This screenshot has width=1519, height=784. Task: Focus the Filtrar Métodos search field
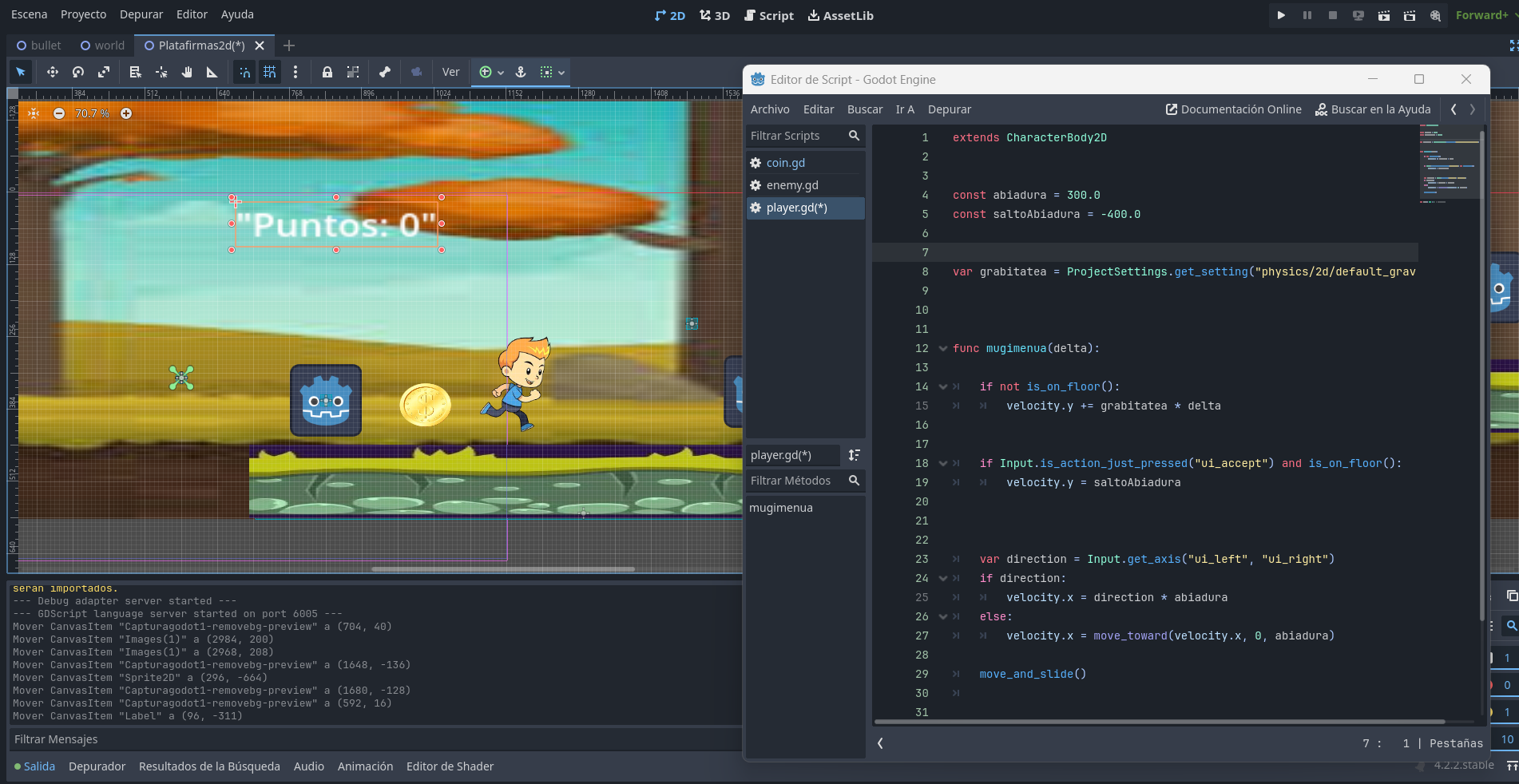tap(806, 481)
